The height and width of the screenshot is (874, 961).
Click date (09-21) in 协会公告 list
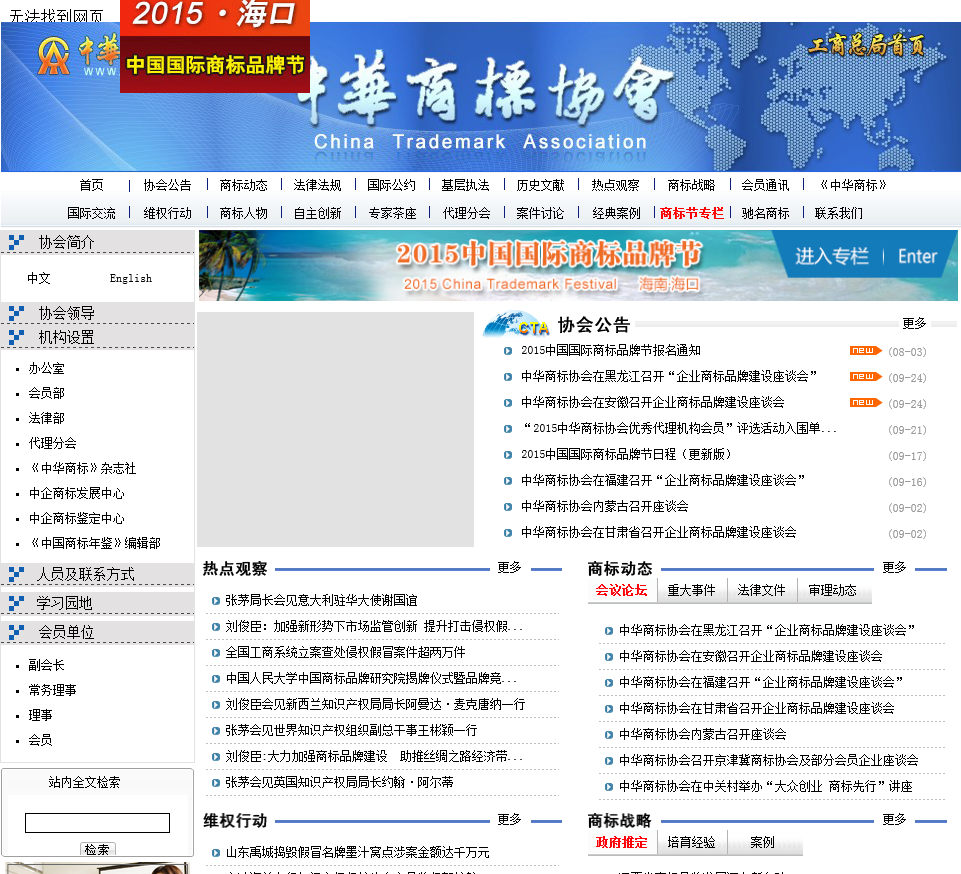(x=907, y=430)
